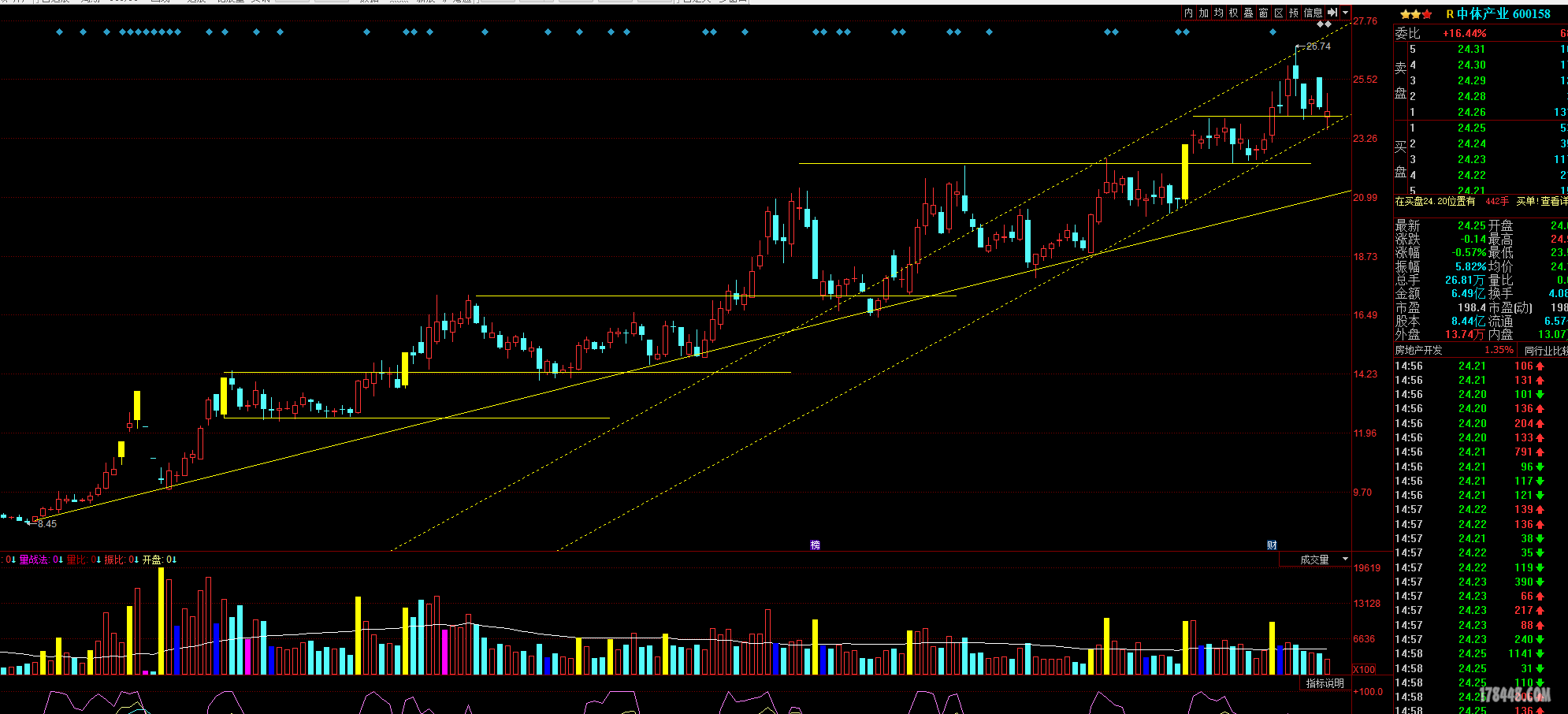Click the 20.99 price axis label

(x=1365, y=198)
